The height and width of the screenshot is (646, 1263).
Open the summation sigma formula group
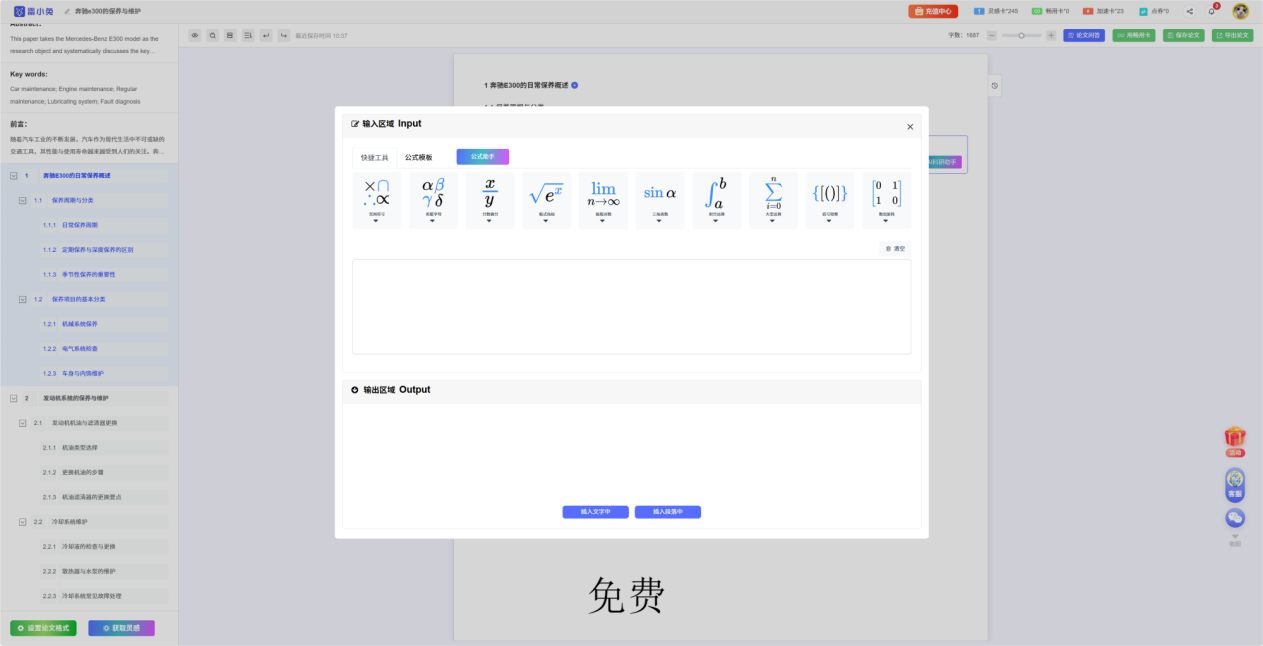tap(773, 200)
